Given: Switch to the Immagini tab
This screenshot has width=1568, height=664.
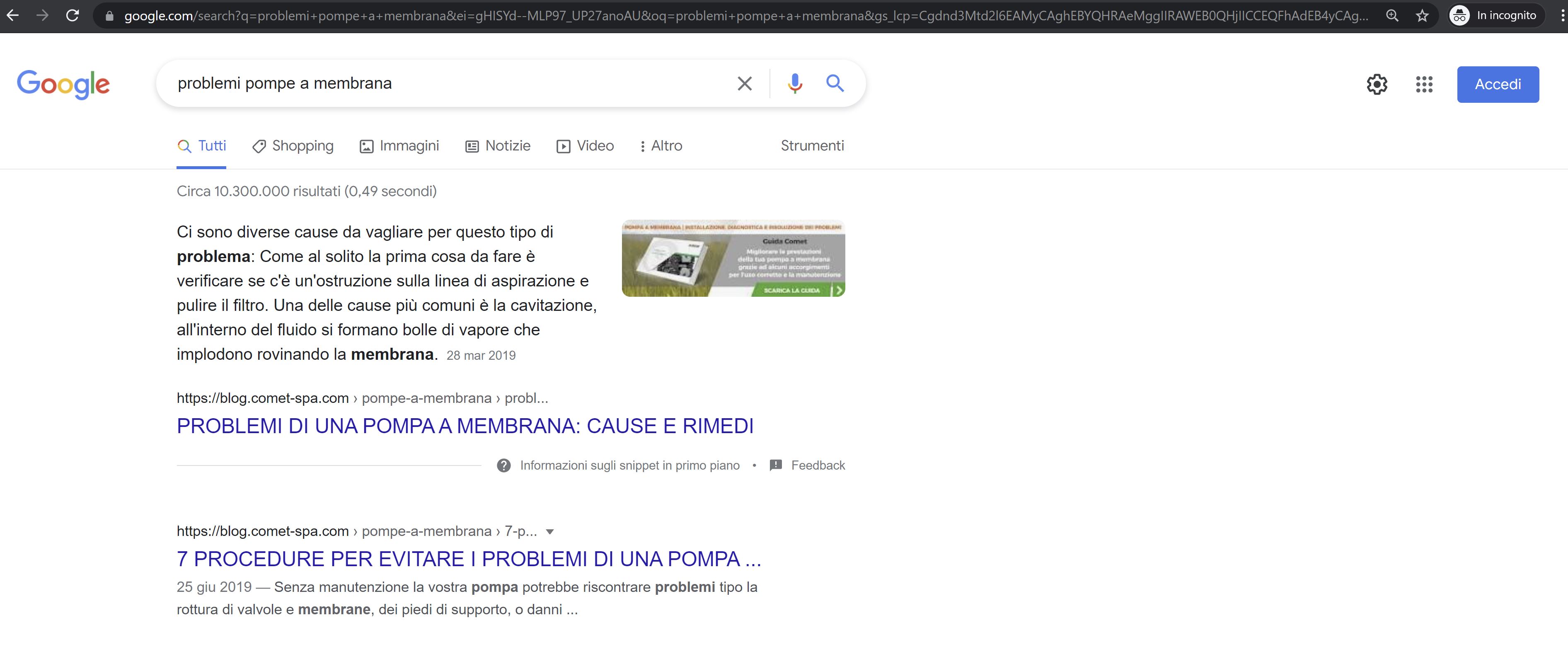Looking at the screenshot, I should coord(399,145).
